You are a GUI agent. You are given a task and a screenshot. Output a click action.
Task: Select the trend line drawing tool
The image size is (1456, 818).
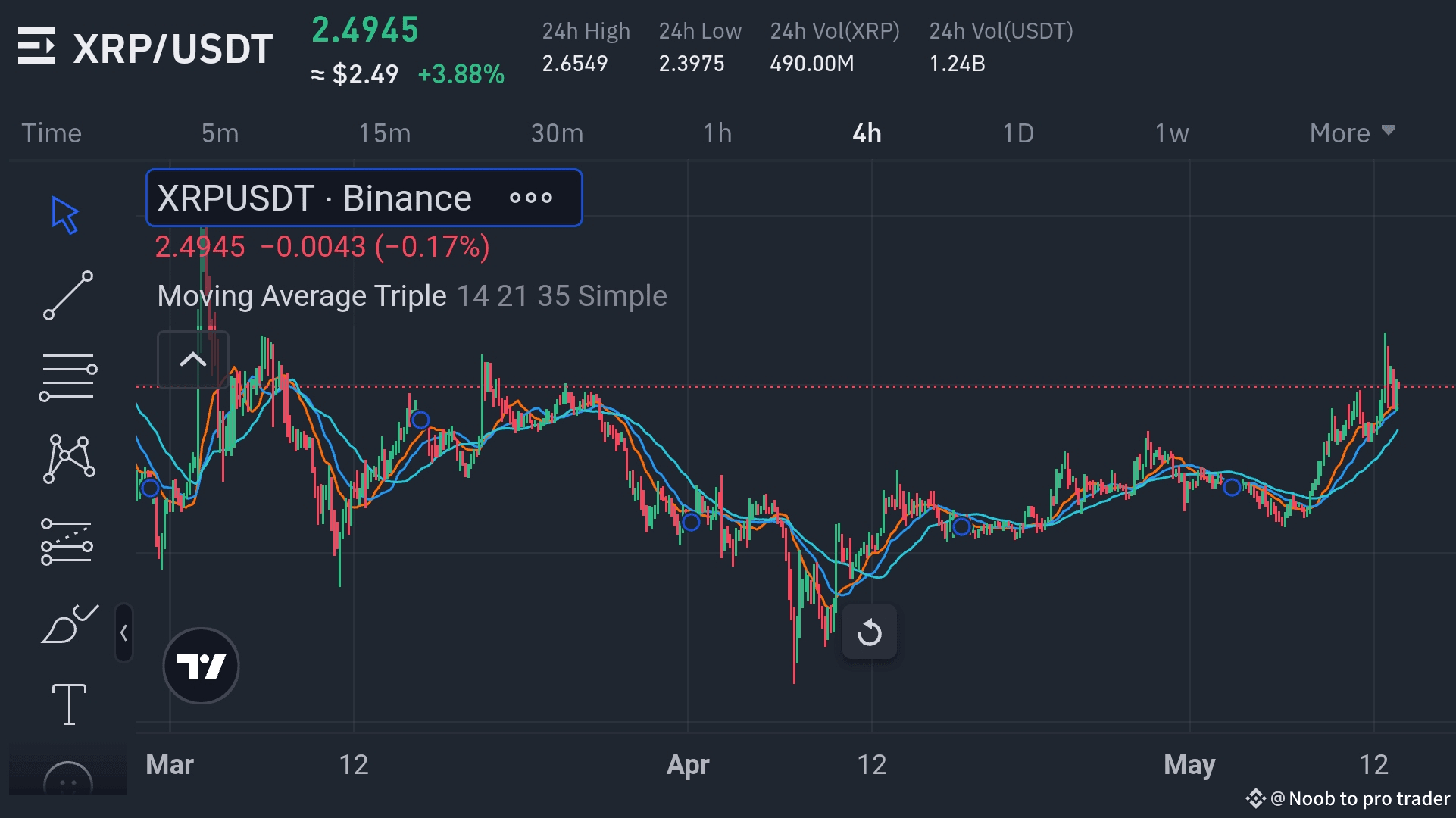pyautogui.click(x=67, y=295)
